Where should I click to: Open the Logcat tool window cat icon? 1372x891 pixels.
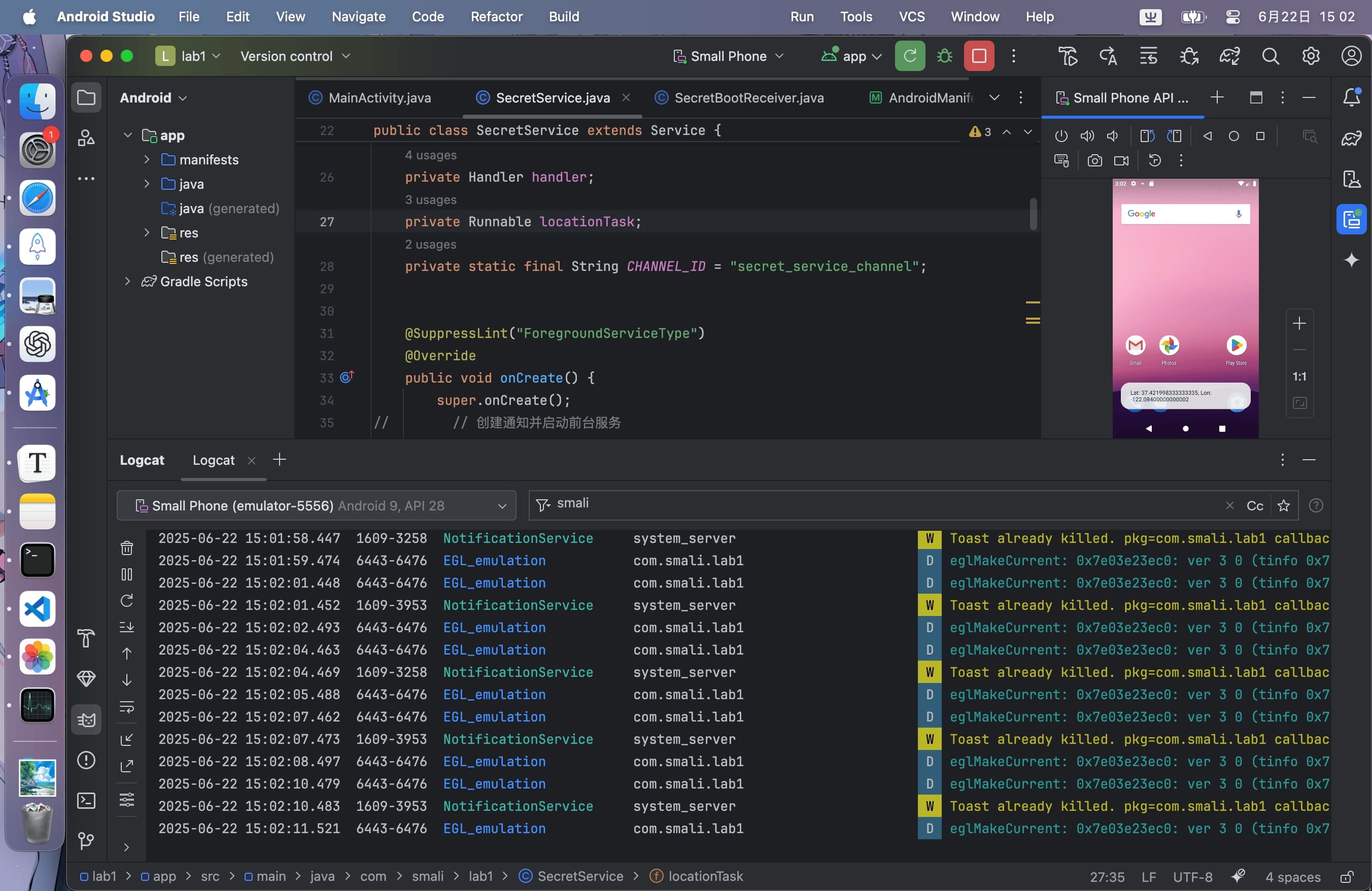tap(86, 719)
